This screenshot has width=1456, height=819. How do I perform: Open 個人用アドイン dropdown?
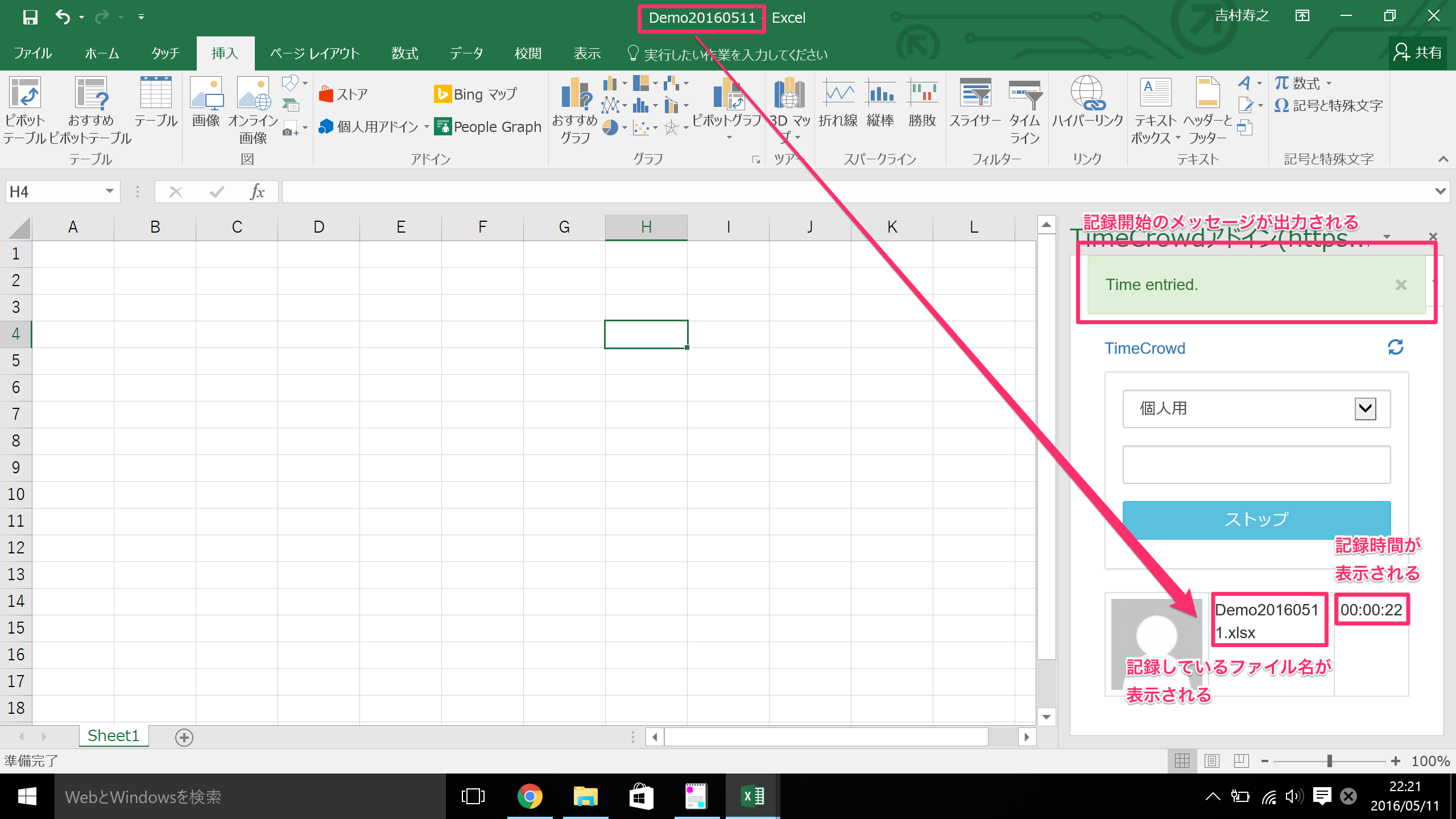(427, 126)
